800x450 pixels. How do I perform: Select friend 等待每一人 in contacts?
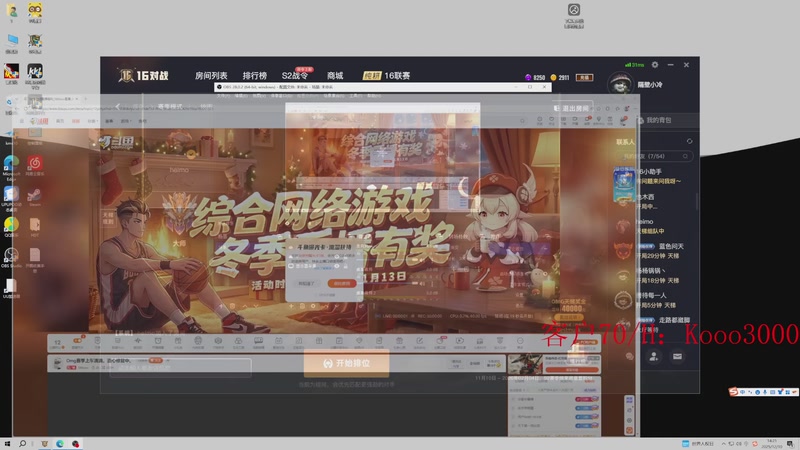tap(655, 300)
